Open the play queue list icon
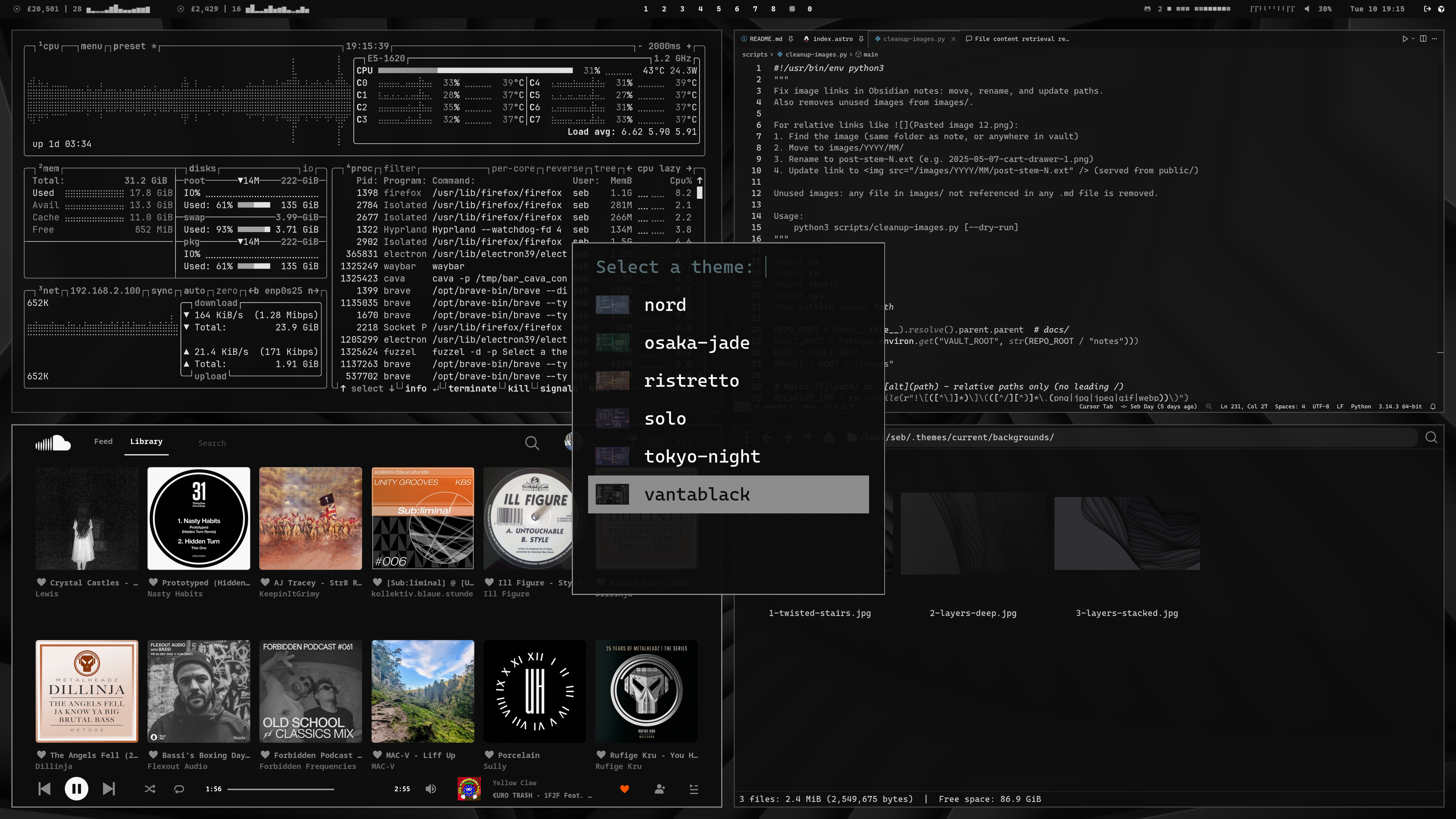 [694, 789]
